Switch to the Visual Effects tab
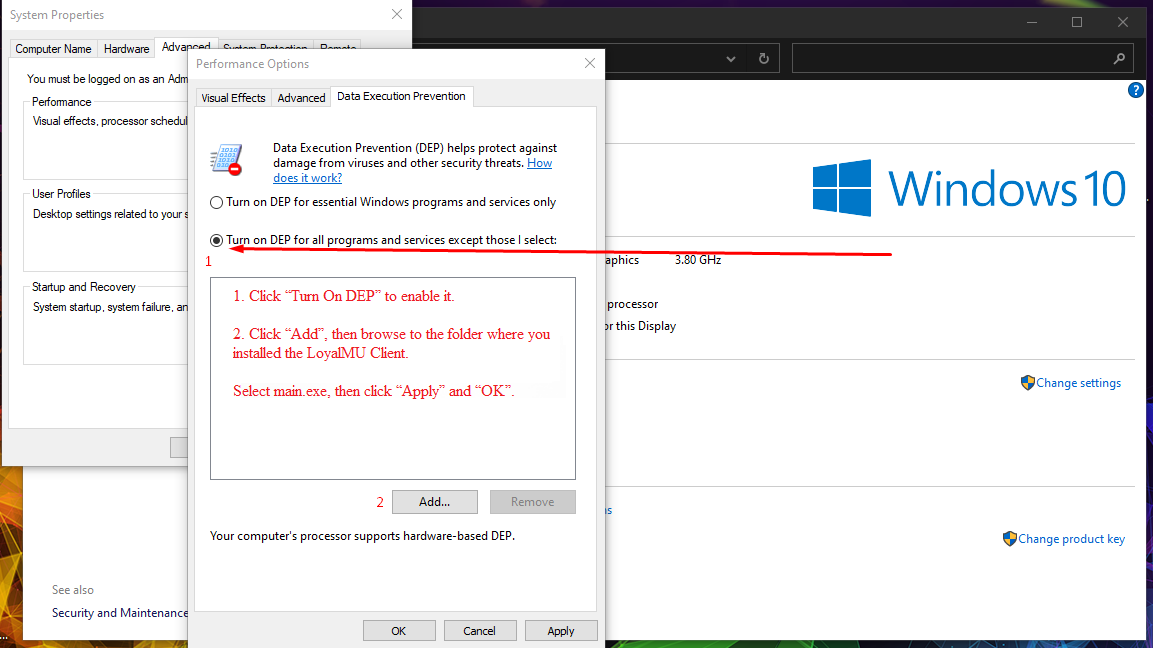This screenshot has height=648, width=1153. pyautogui.click(x=233, y=97)
